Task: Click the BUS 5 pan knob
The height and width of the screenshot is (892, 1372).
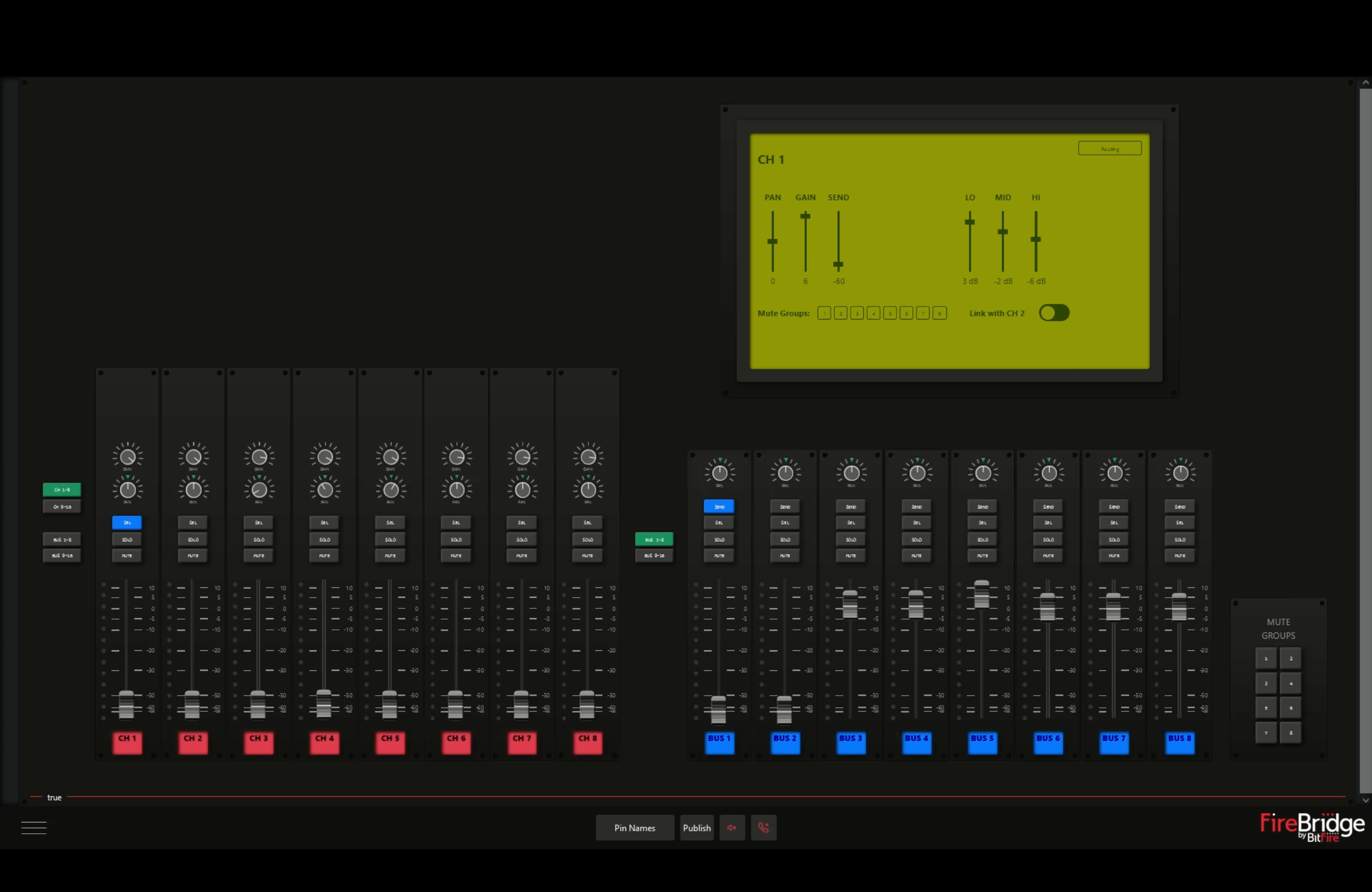Action: coord(983,473)
